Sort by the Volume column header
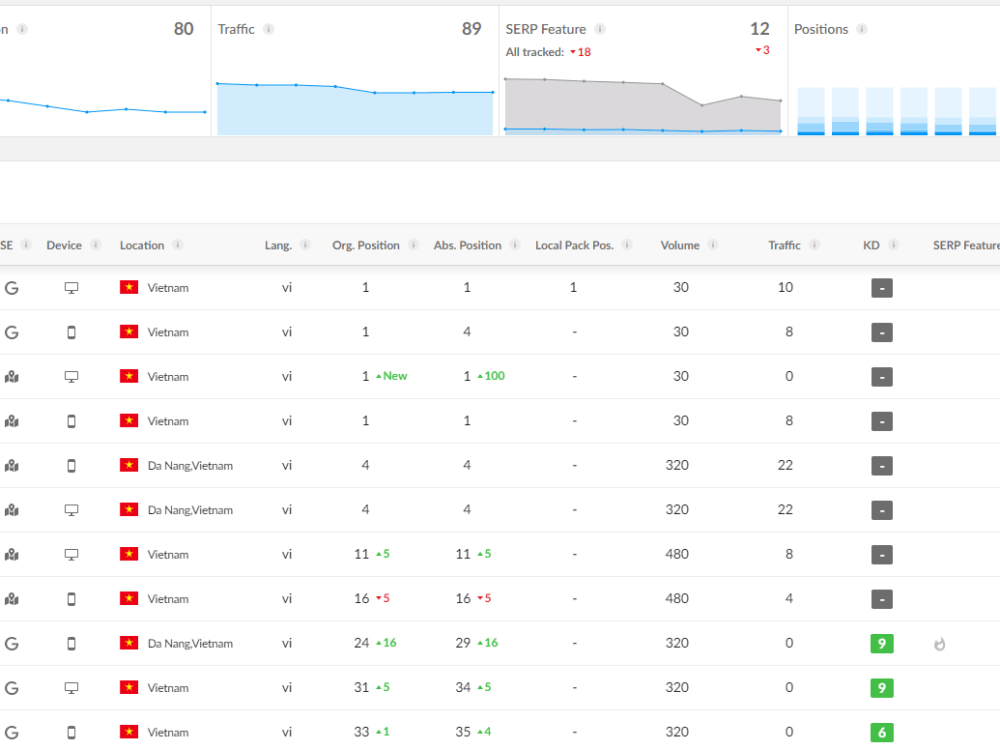This screenshot has width=1000, height=750. 680,246
